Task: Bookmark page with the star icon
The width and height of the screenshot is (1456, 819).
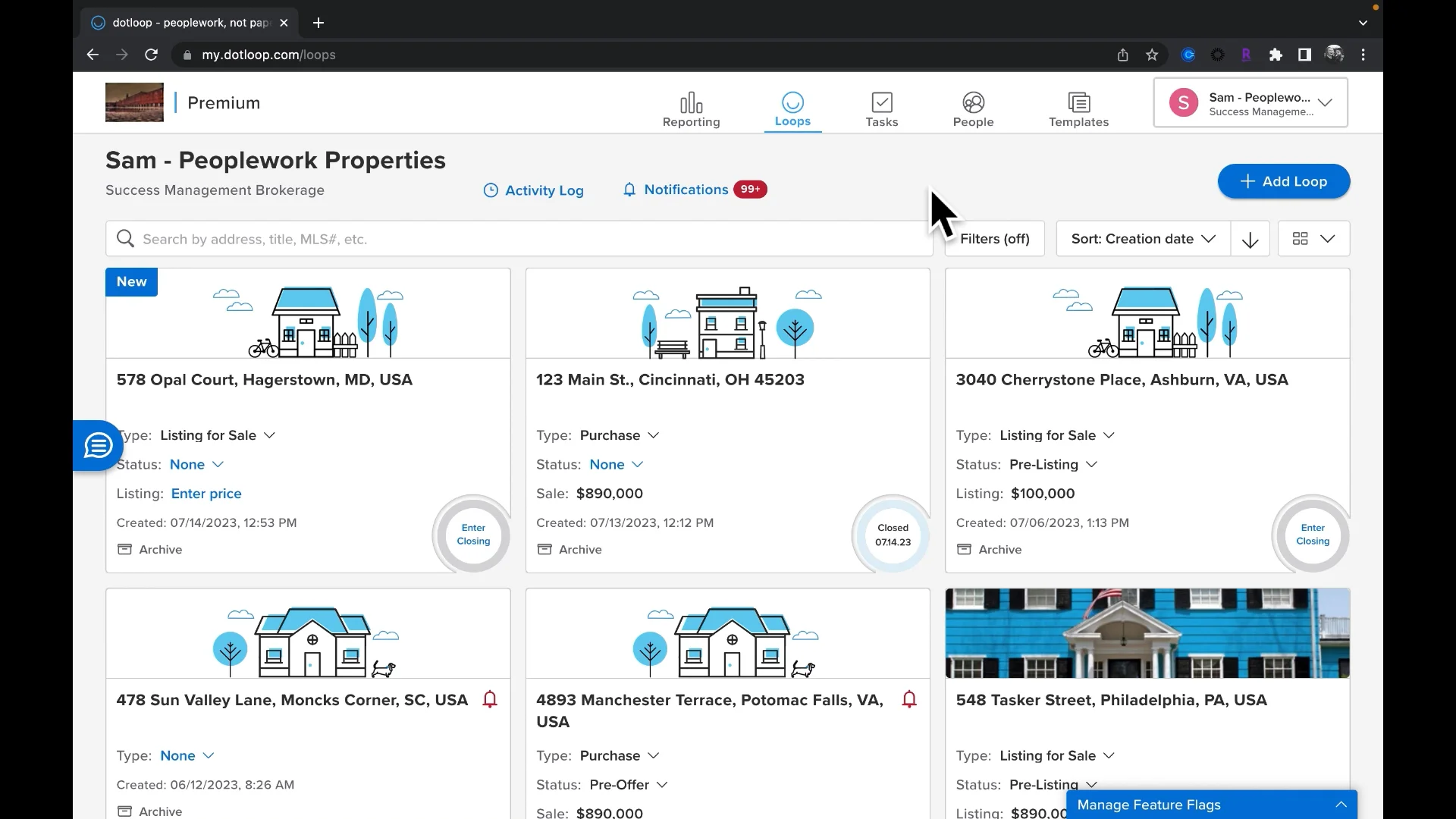Action: 1152,55
